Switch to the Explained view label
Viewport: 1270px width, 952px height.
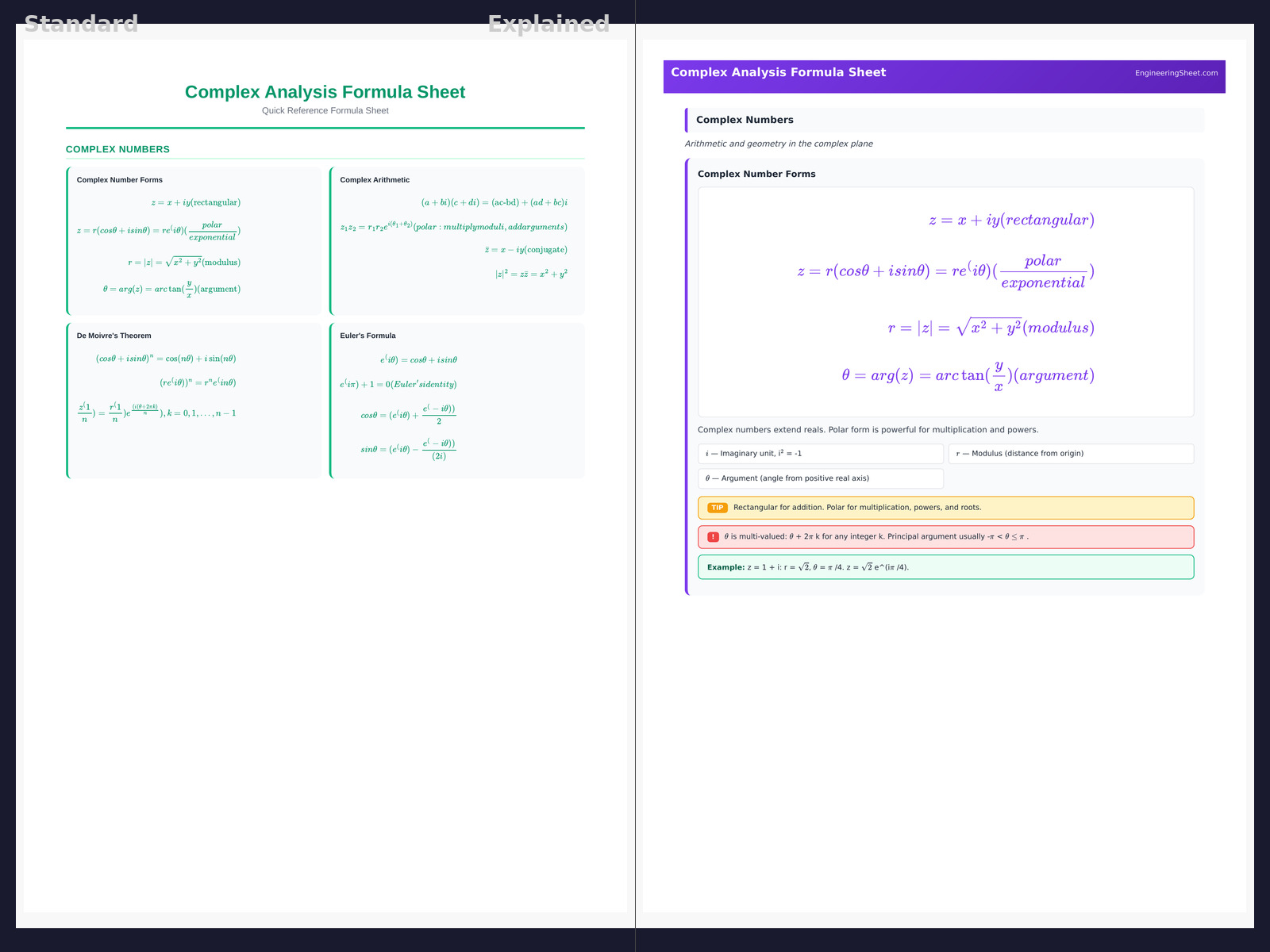point(548,24)
